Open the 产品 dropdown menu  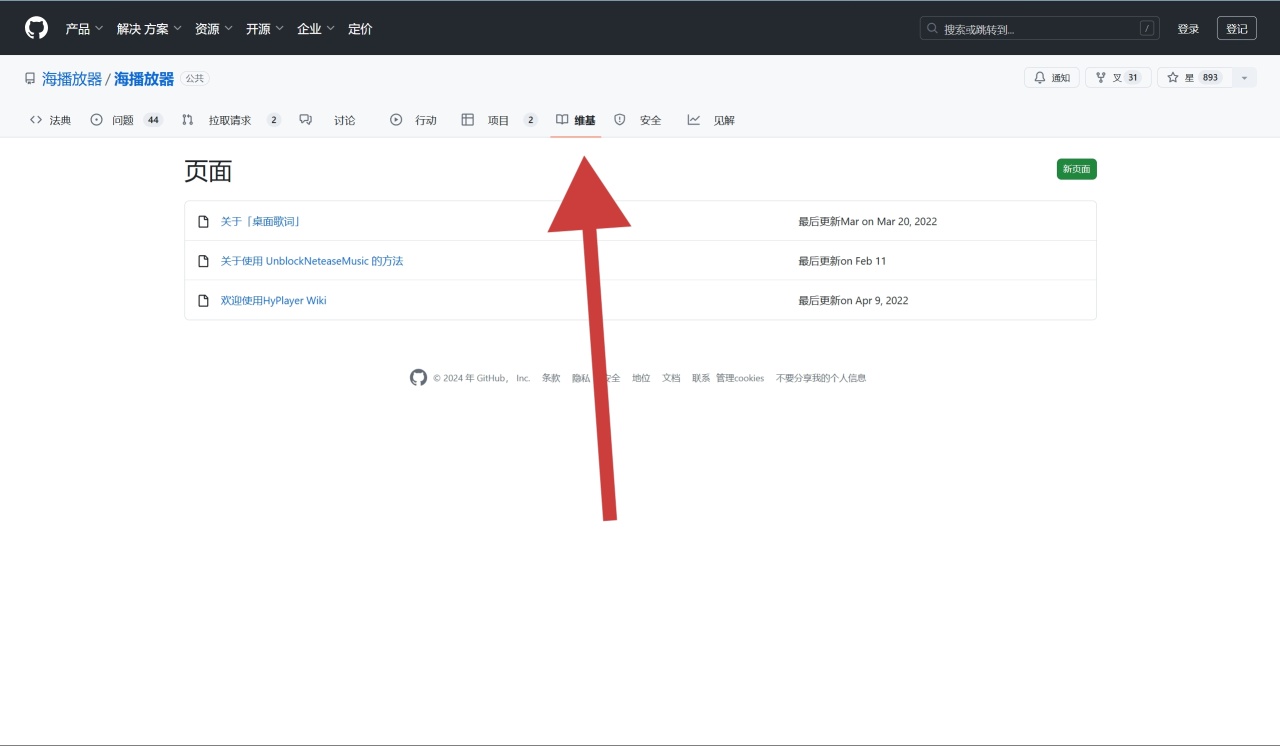click(x=84, y=29)
